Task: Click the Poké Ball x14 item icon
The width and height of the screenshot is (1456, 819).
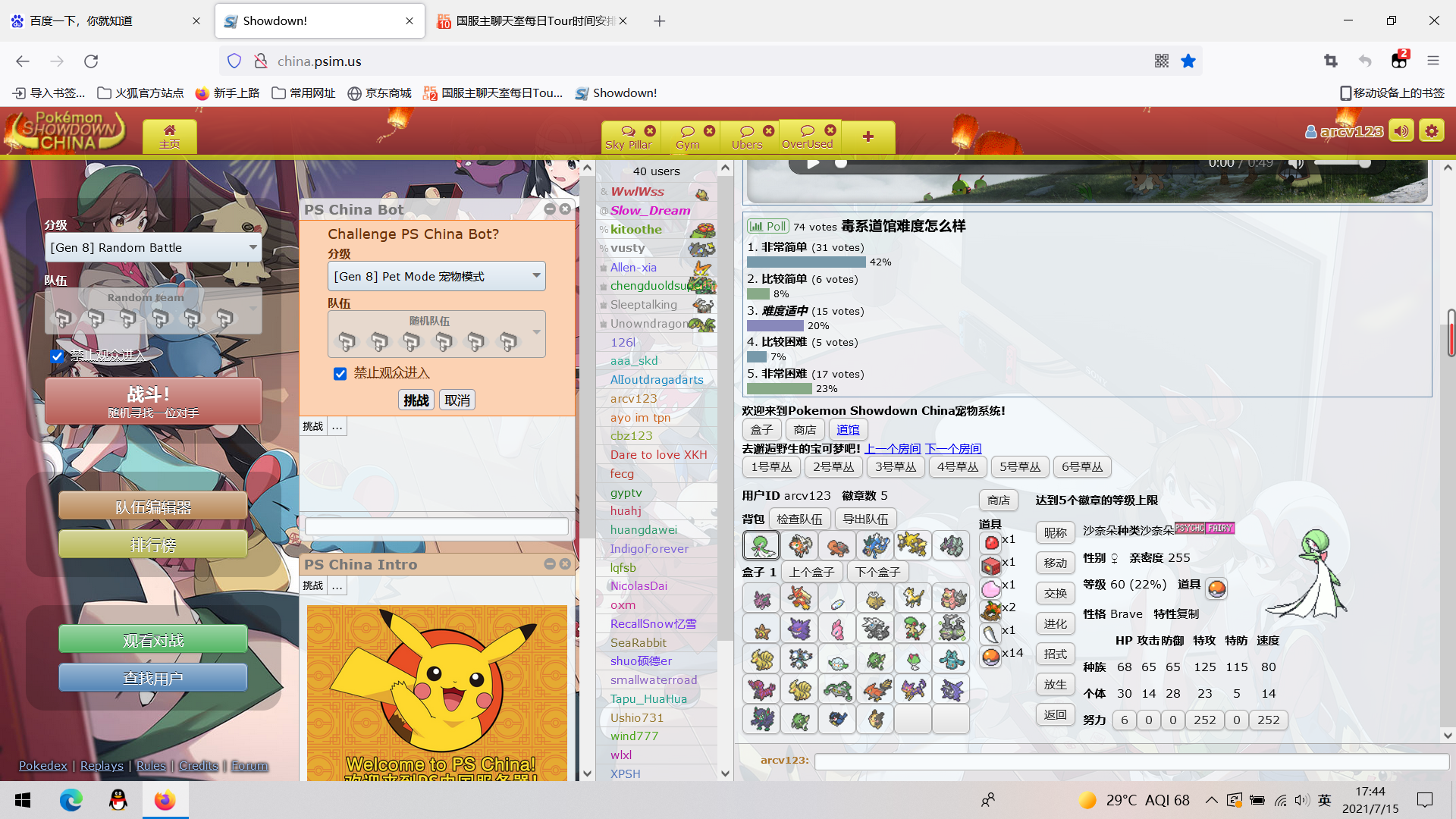Action: tap(990, 656)
